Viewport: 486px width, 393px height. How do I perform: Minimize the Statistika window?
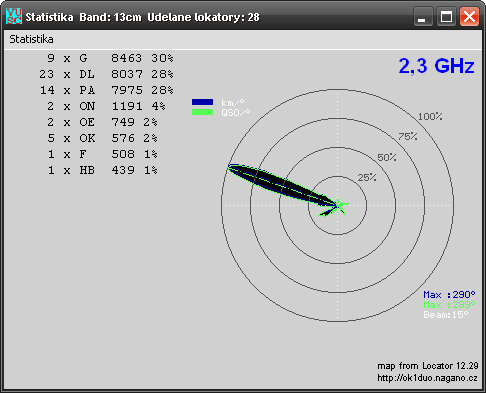coord(423,16)
